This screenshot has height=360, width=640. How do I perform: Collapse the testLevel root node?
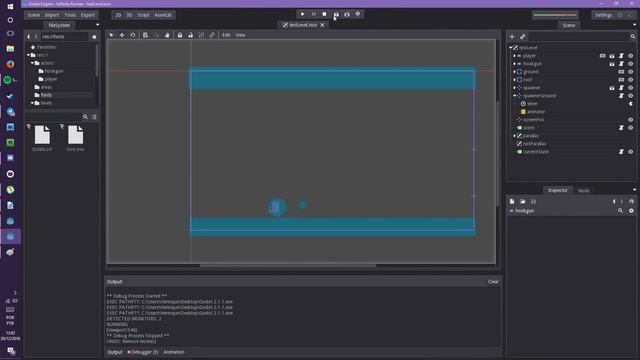(x=511, y=48)
